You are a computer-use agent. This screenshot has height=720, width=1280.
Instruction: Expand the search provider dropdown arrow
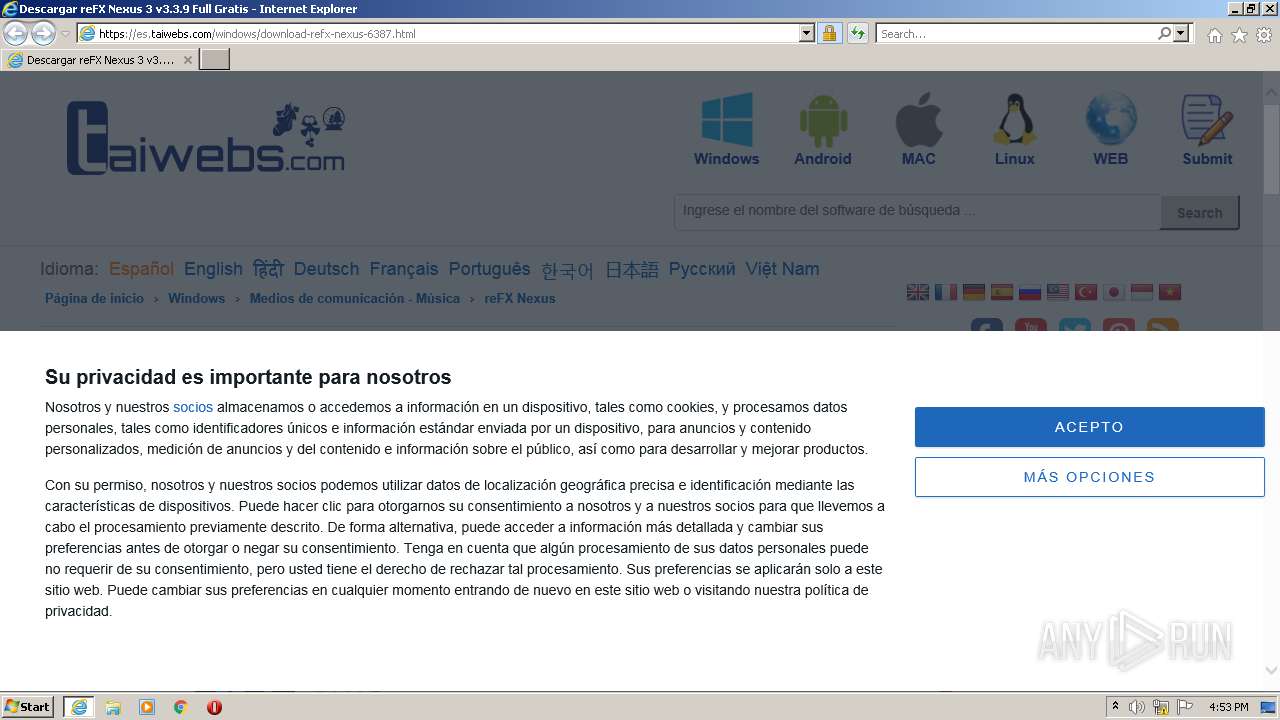tap(1181, 33)
